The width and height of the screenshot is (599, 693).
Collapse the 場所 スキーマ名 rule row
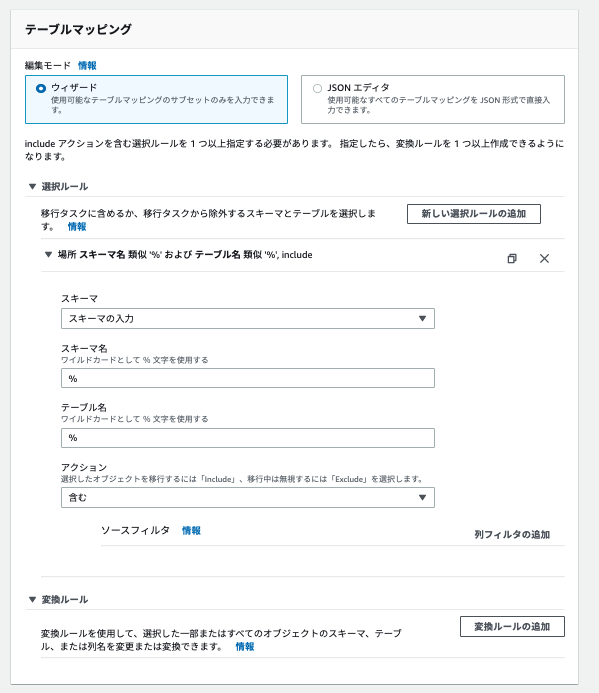48,255
